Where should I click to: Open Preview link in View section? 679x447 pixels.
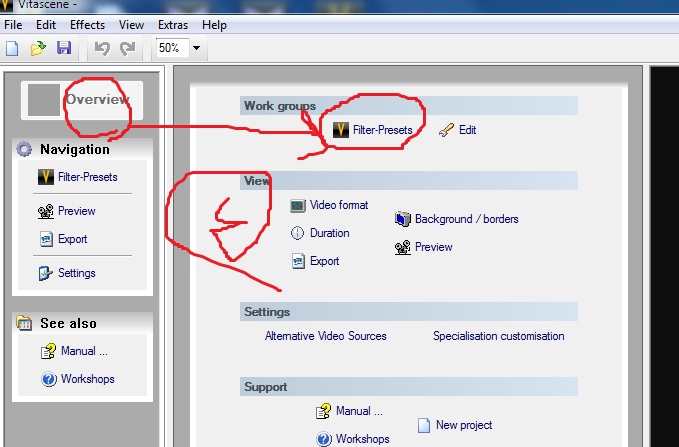click(434, 247)
